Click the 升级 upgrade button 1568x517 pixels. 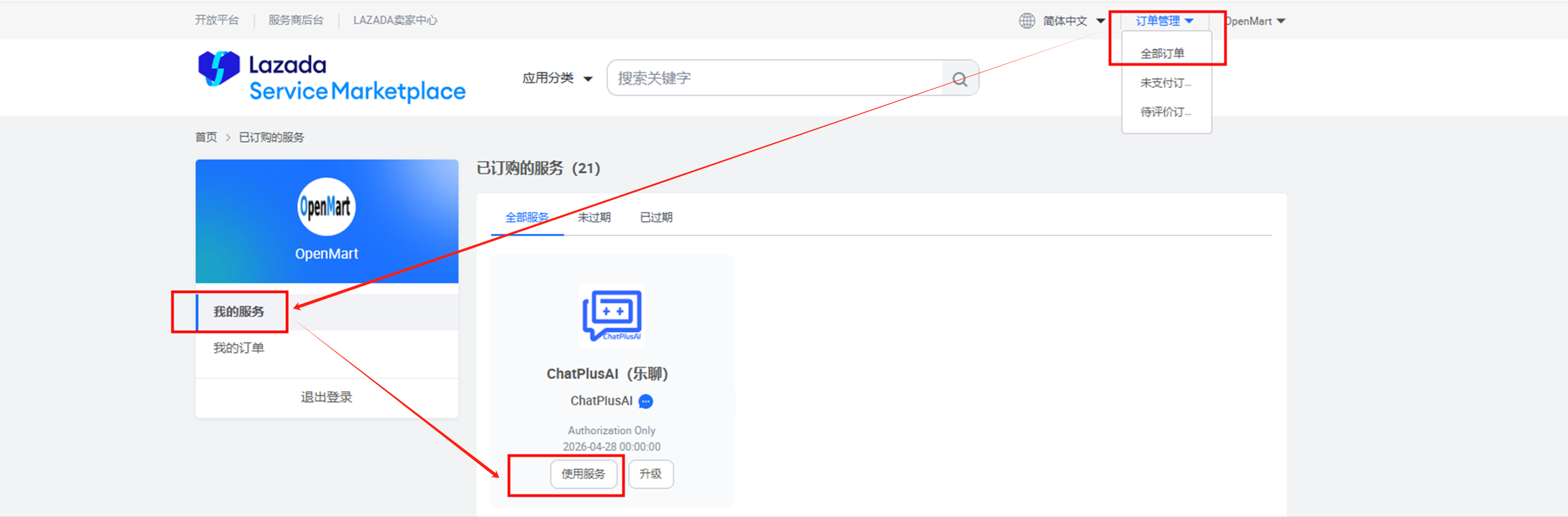point(650,474)
